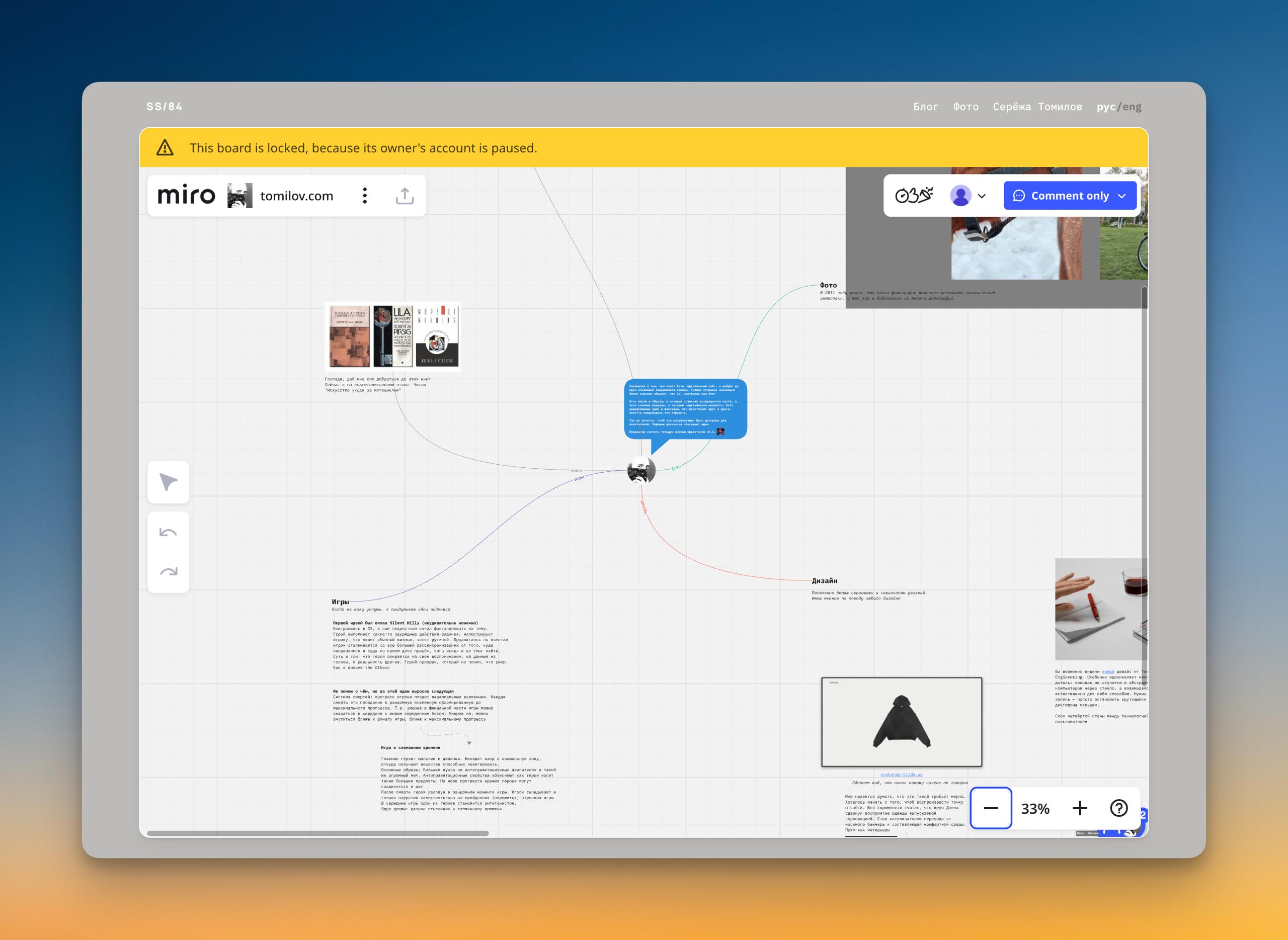Open the Блог menu item
1288x940 pixels.
click(x=925, y=107)
